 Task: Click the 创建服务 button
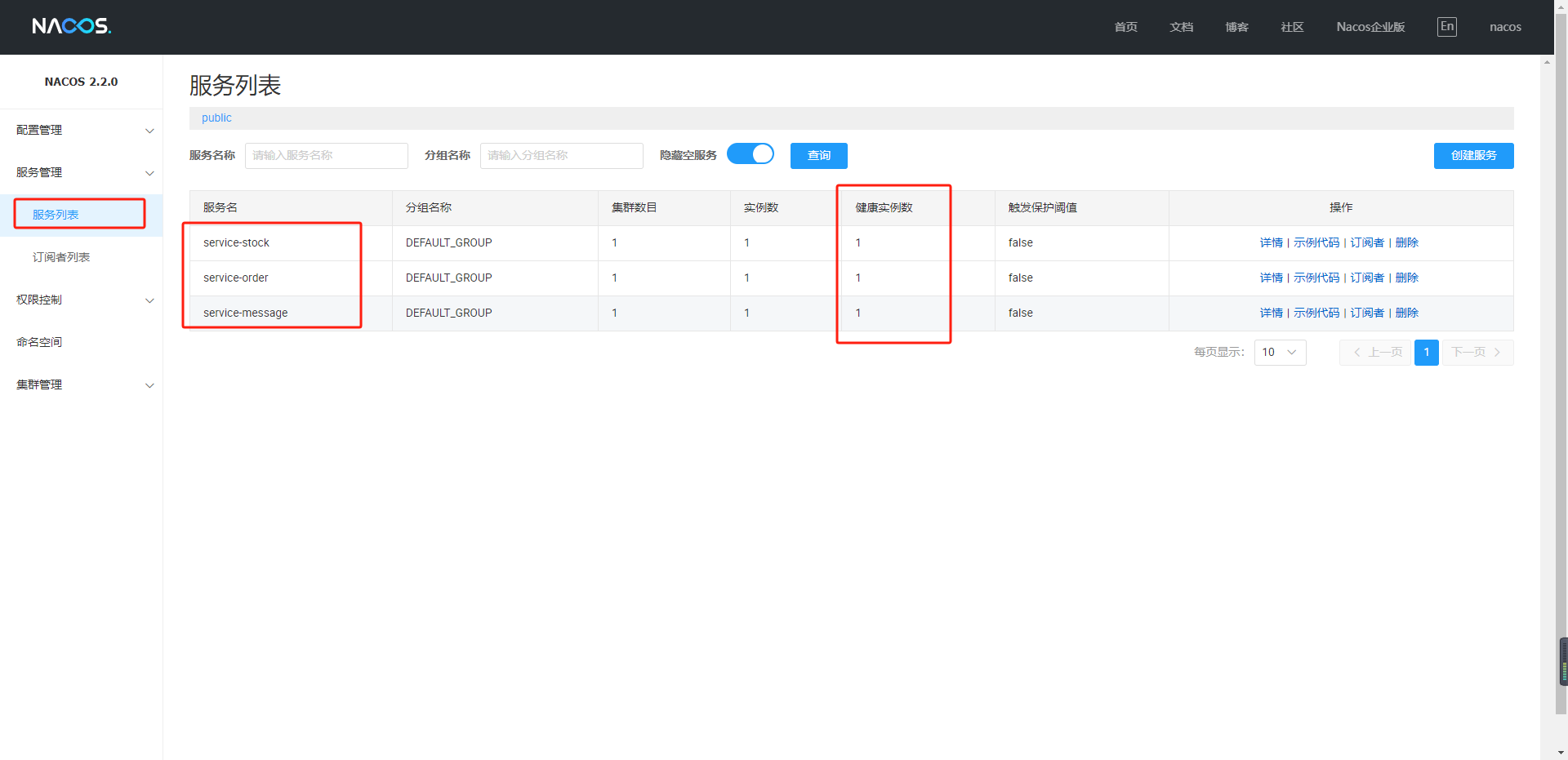(1473, 156)
